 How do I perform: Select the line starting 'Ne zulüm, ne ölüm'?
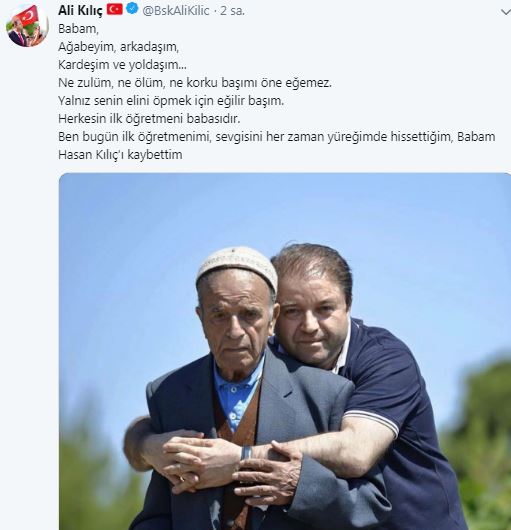tap(195, 83)
